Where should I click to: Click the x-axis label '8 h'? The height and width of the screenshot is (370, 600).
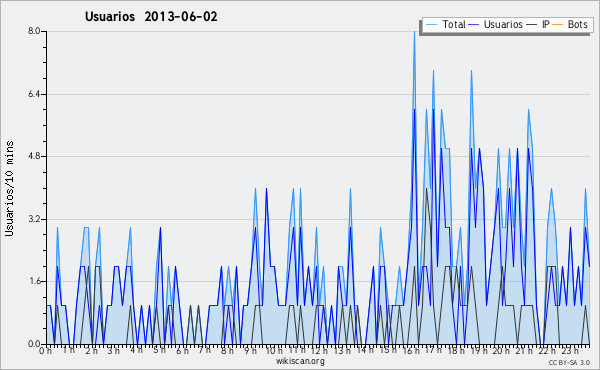pyautogui.click(x=227, y=351)
